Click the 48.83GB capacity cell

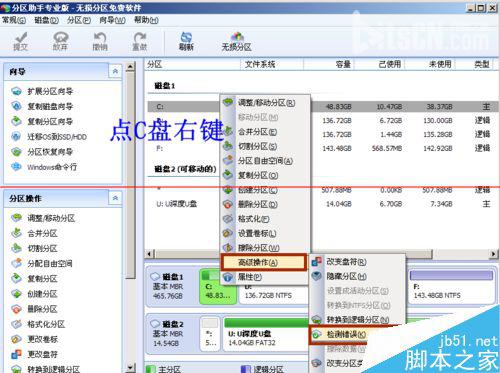coord(338,107)
